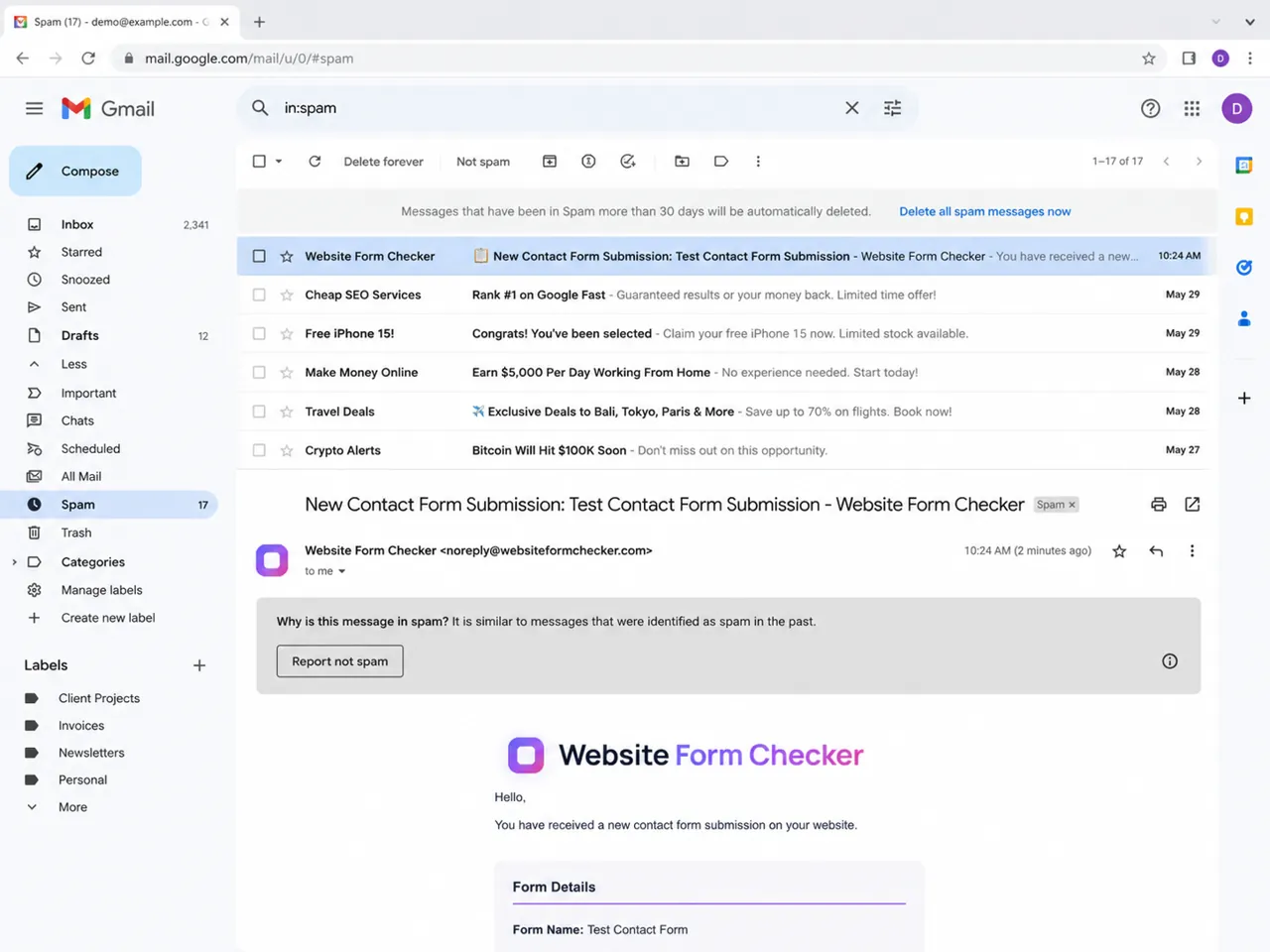Check the Cheap SEO Services row checkbox
This screenshot has height=952, width=1270.
click(x=259, y=295)
